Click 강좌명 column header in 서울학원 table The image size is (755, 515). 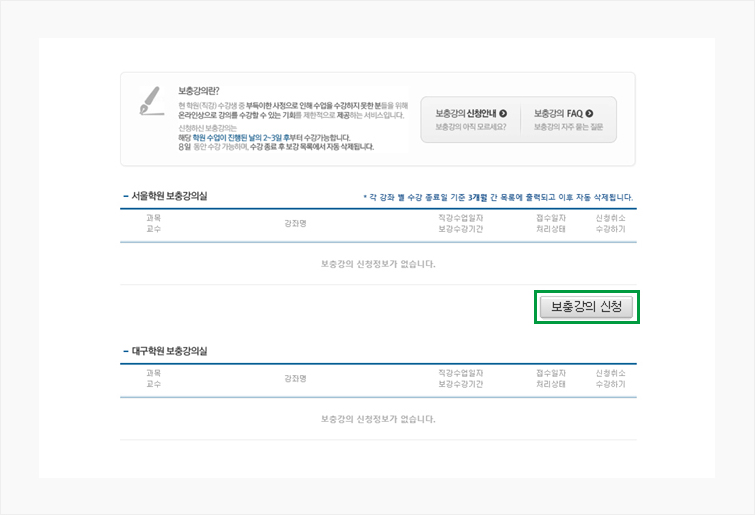(295, 223)
